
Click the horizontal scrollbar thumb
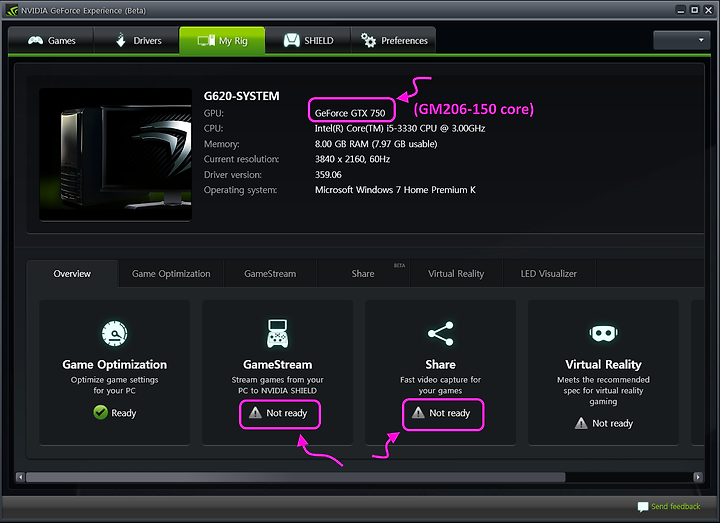(295, 477)
